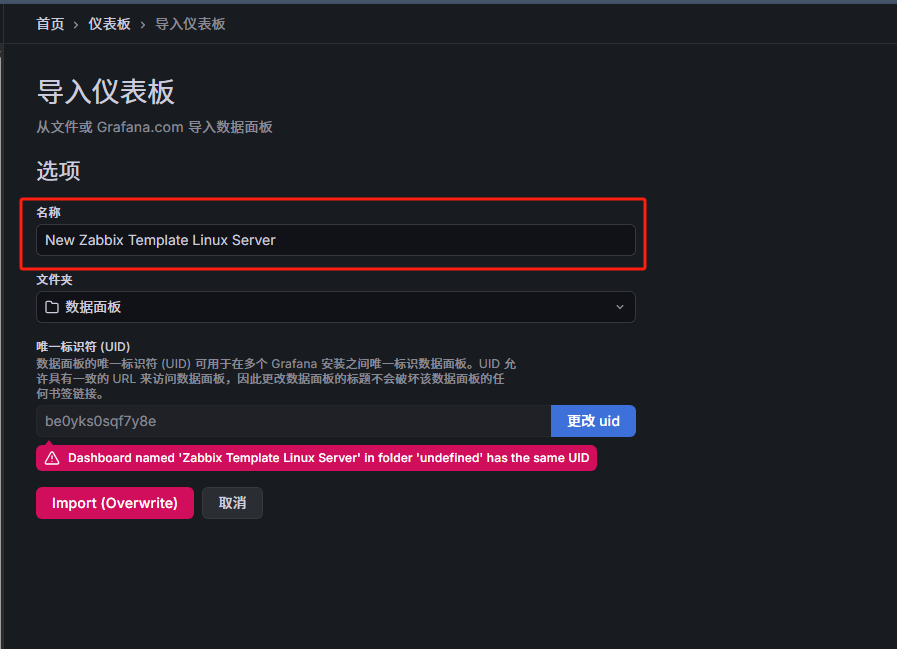Click the folder icon in 数据面板 selector

point(52,307)
